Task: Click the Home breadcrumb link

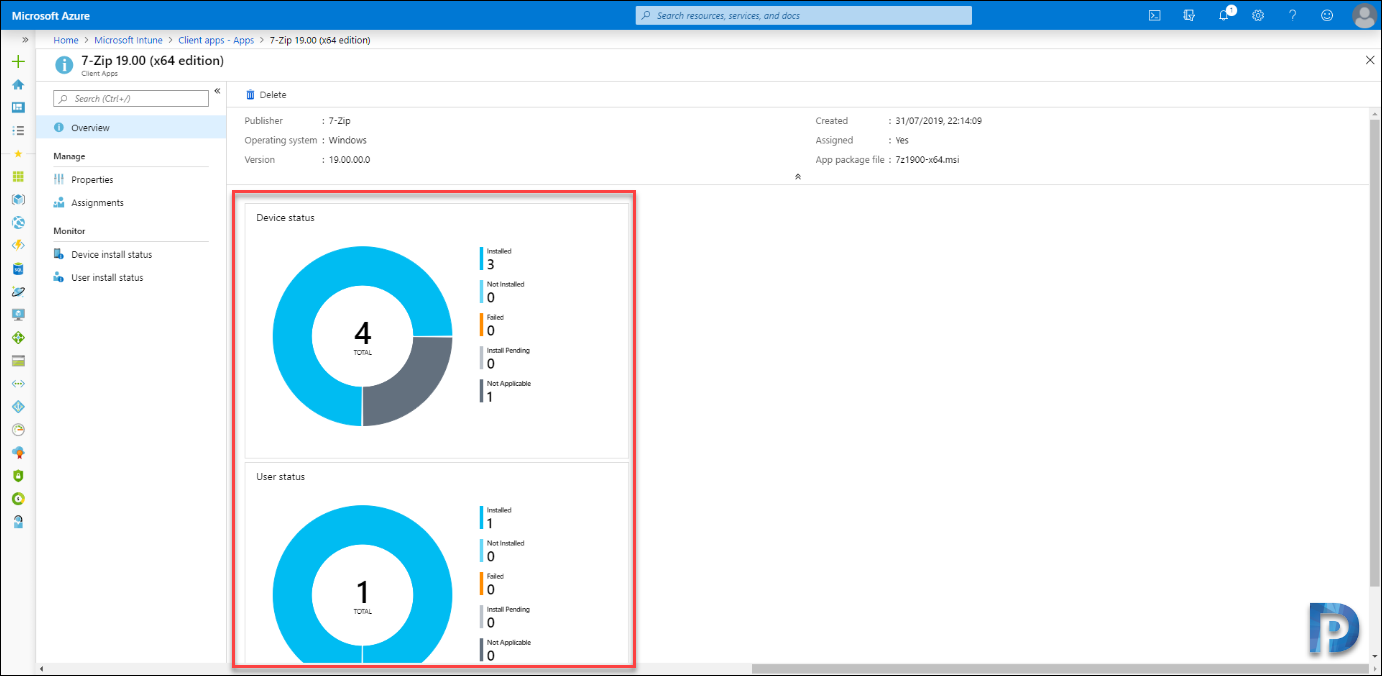Action: coord(66,40)
